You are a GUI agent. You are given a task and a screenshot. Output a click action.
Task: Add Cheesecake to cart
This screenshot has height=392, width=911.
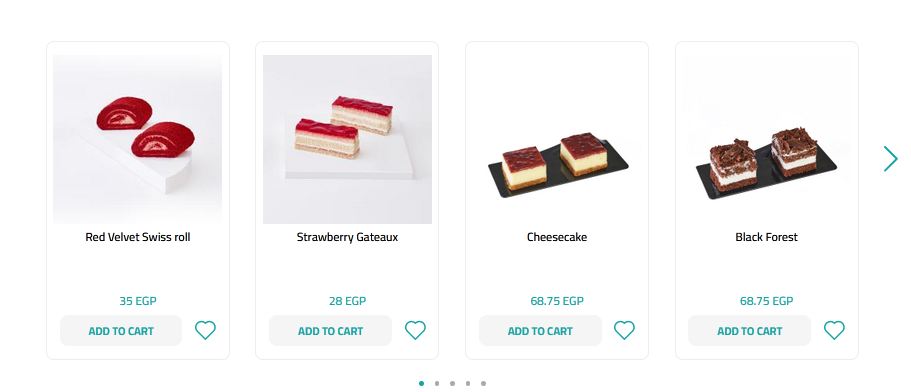click(540, 331)
